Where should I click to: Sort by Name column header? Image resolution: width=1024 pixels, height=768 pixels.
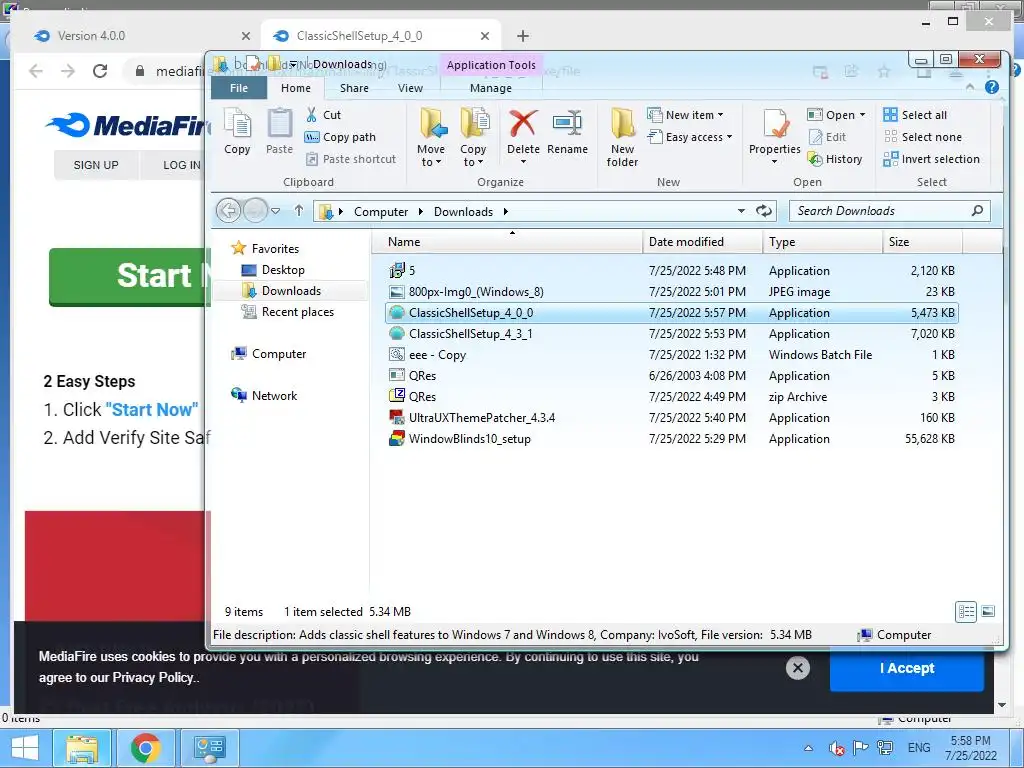tap(507, 242)
